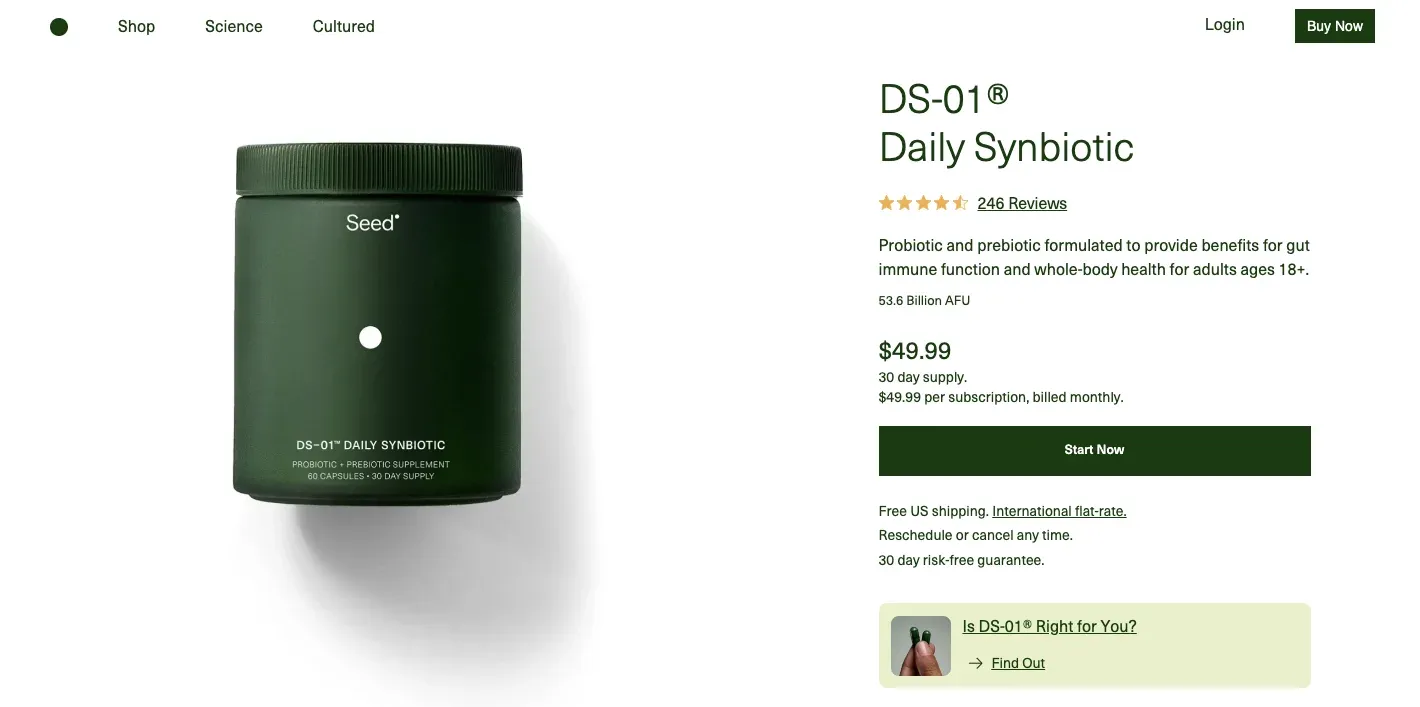The height and width of the screenshot is (707, 1420).
Task: Go to the Cultured section
Action: (343, 27)
